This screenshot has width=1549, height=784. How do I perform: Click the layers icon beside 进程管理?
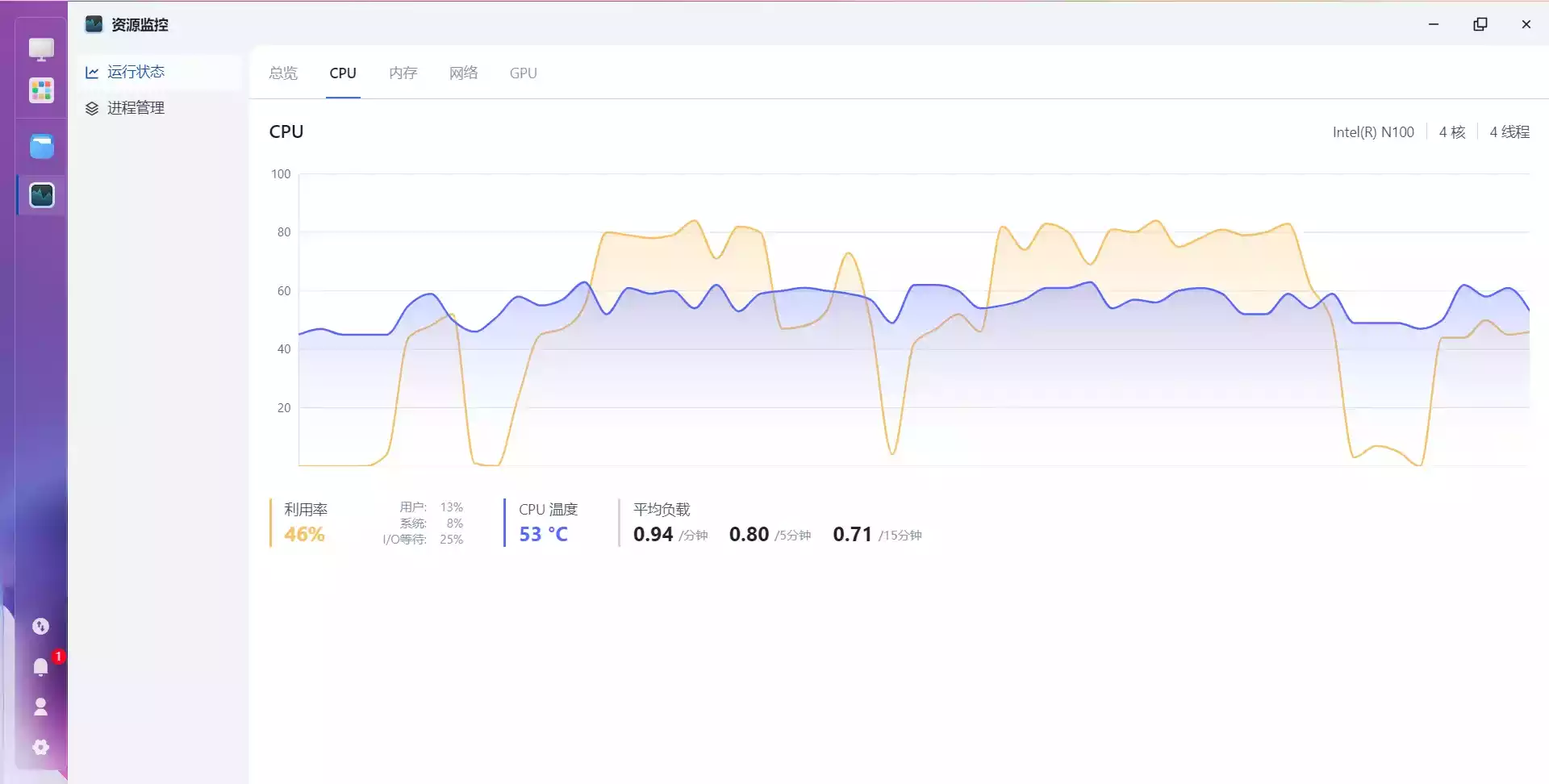(x=92, y=108)
